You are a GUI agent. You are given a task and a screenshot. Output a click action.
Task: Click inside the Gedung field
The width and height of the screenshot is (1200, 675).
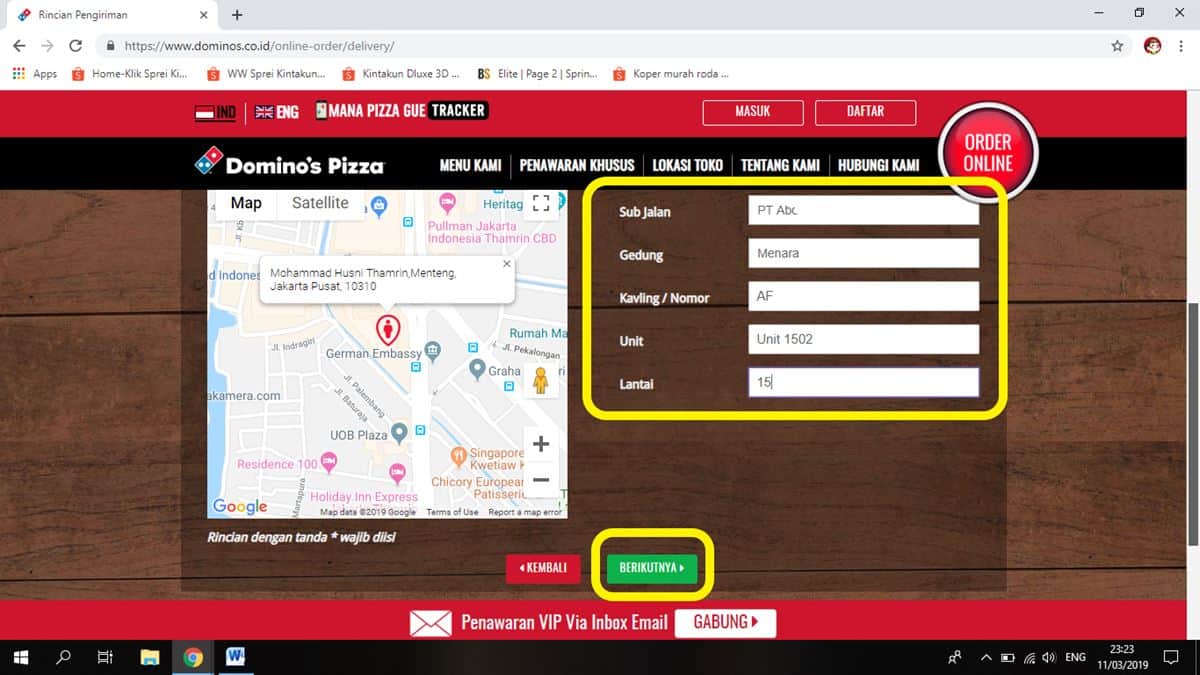coord(863,253)
